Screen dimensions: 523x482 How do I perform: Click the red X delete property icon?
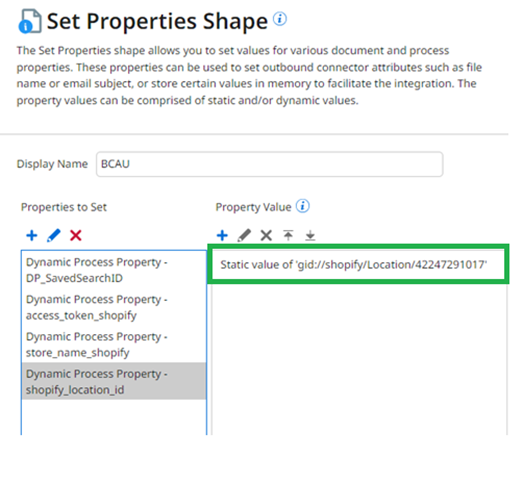click(76, 235)
